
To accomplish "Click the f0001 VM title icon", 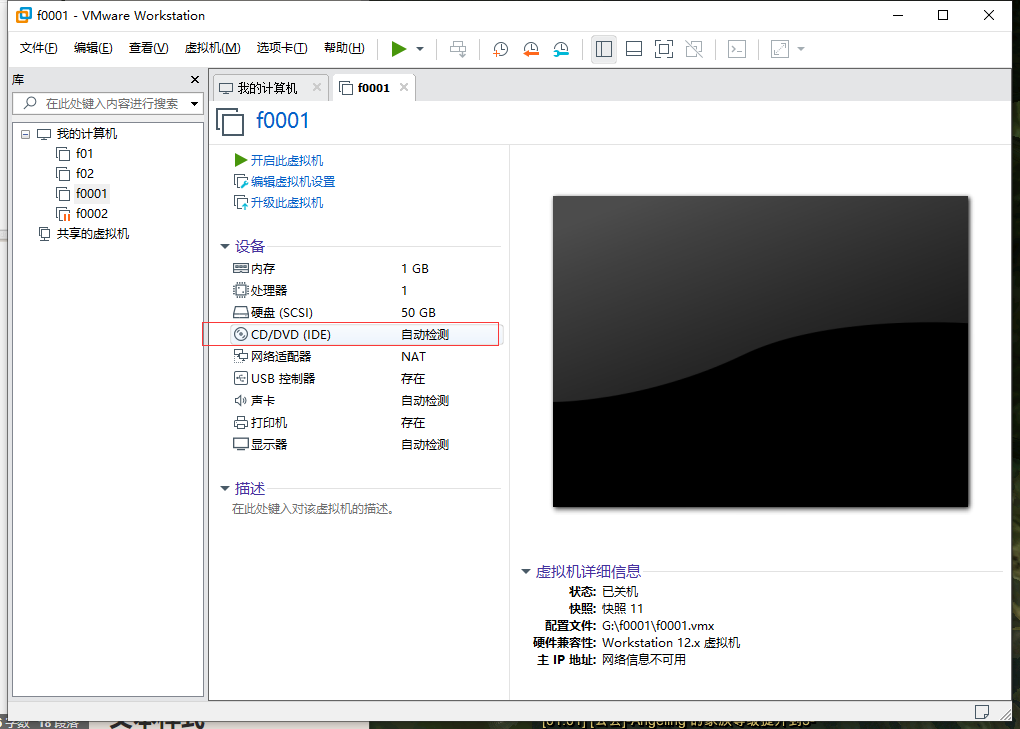I will pyautogui.click(x=230, y=122).
